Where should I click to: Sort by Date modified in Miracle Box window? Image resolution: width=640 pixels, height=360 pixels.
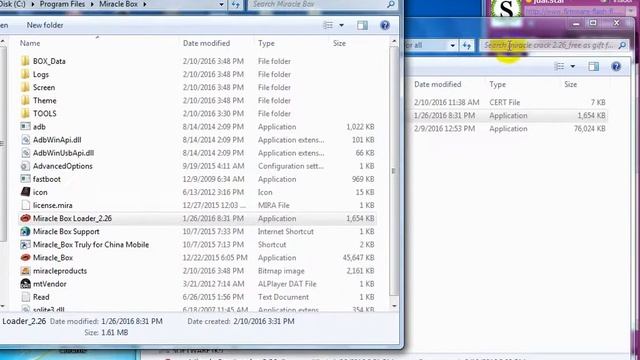point(207,43)
